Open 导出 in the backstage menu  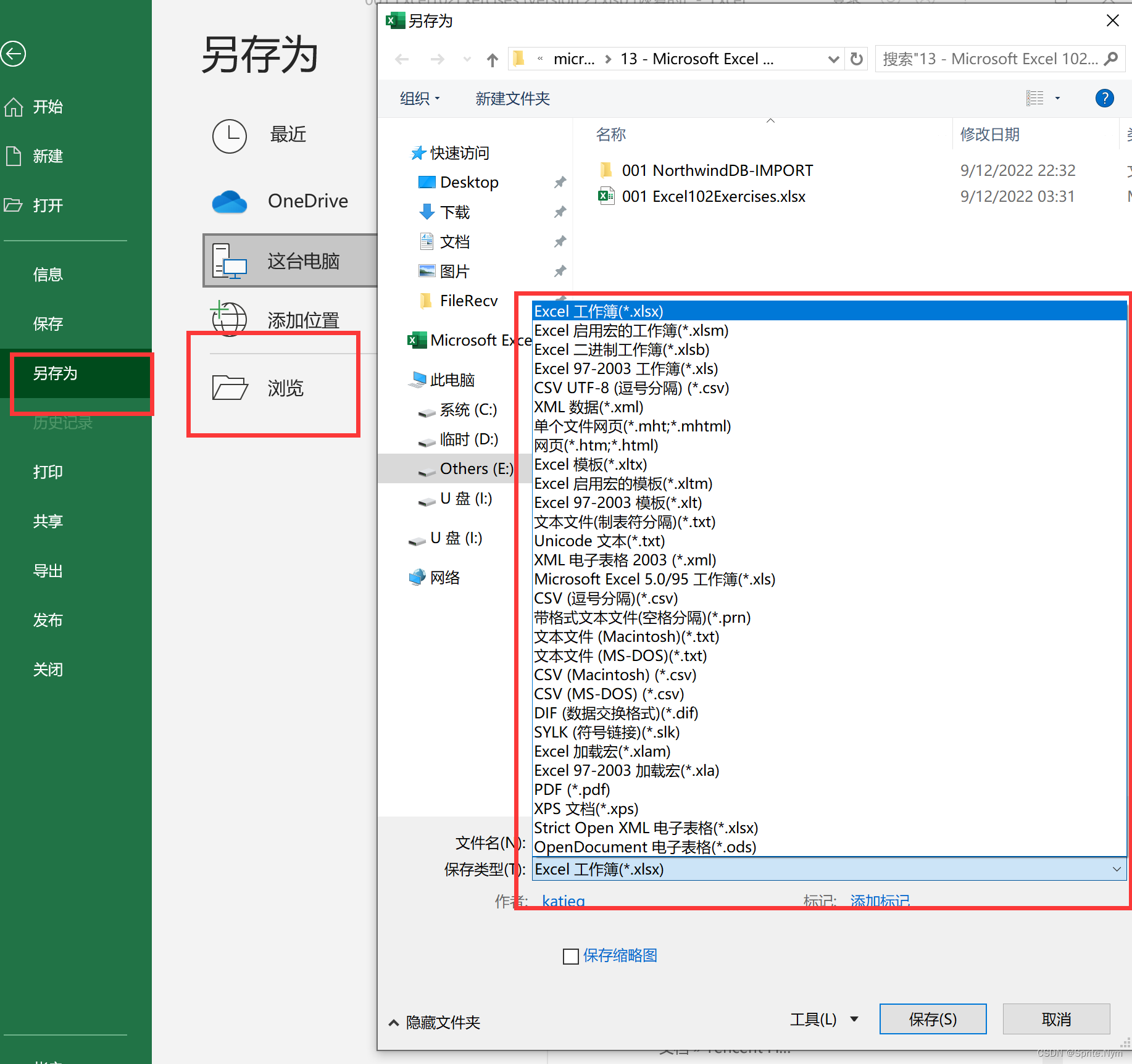coord(48,571)
